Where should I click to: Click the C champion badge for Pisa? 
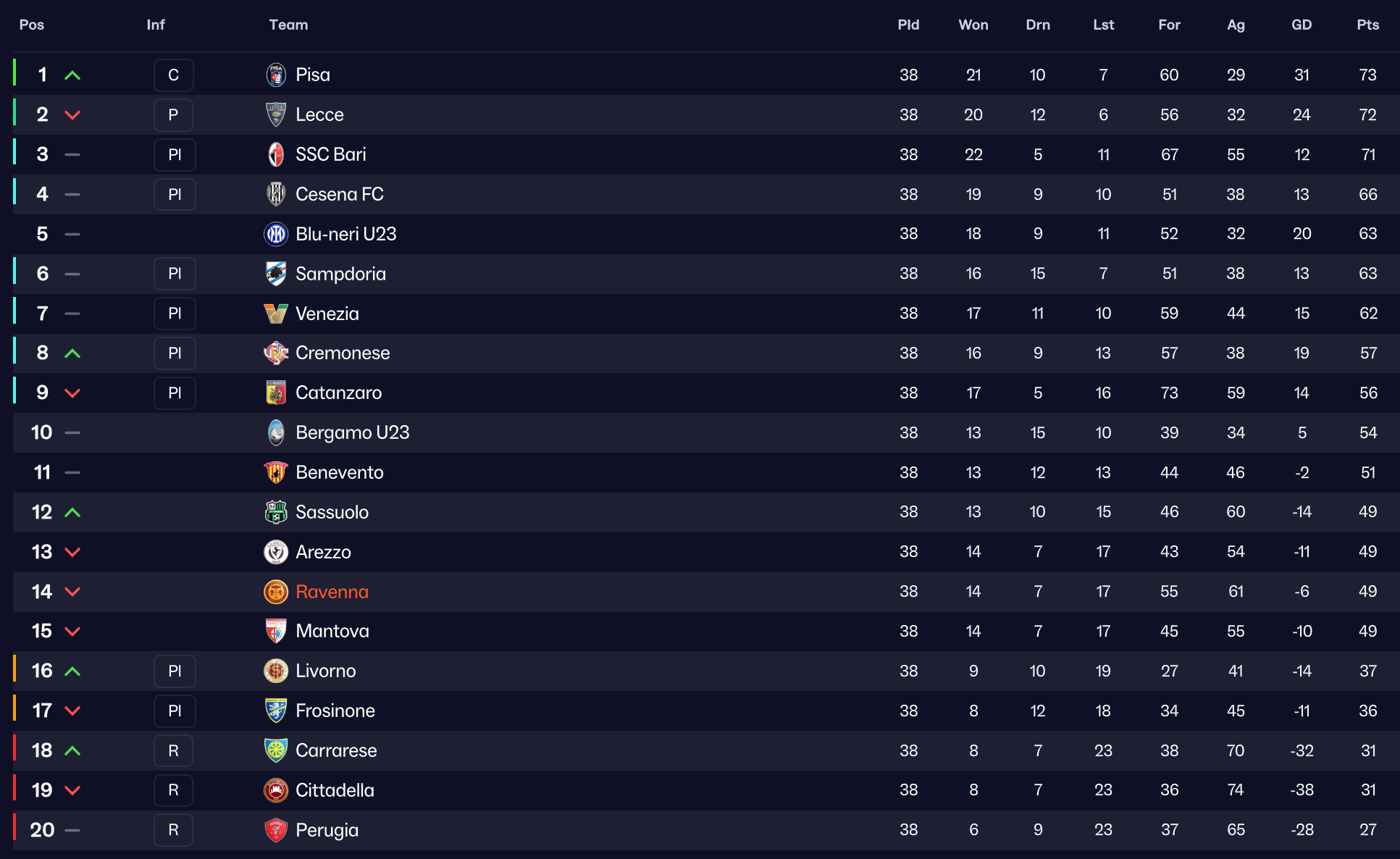click(x=174, y=75)
